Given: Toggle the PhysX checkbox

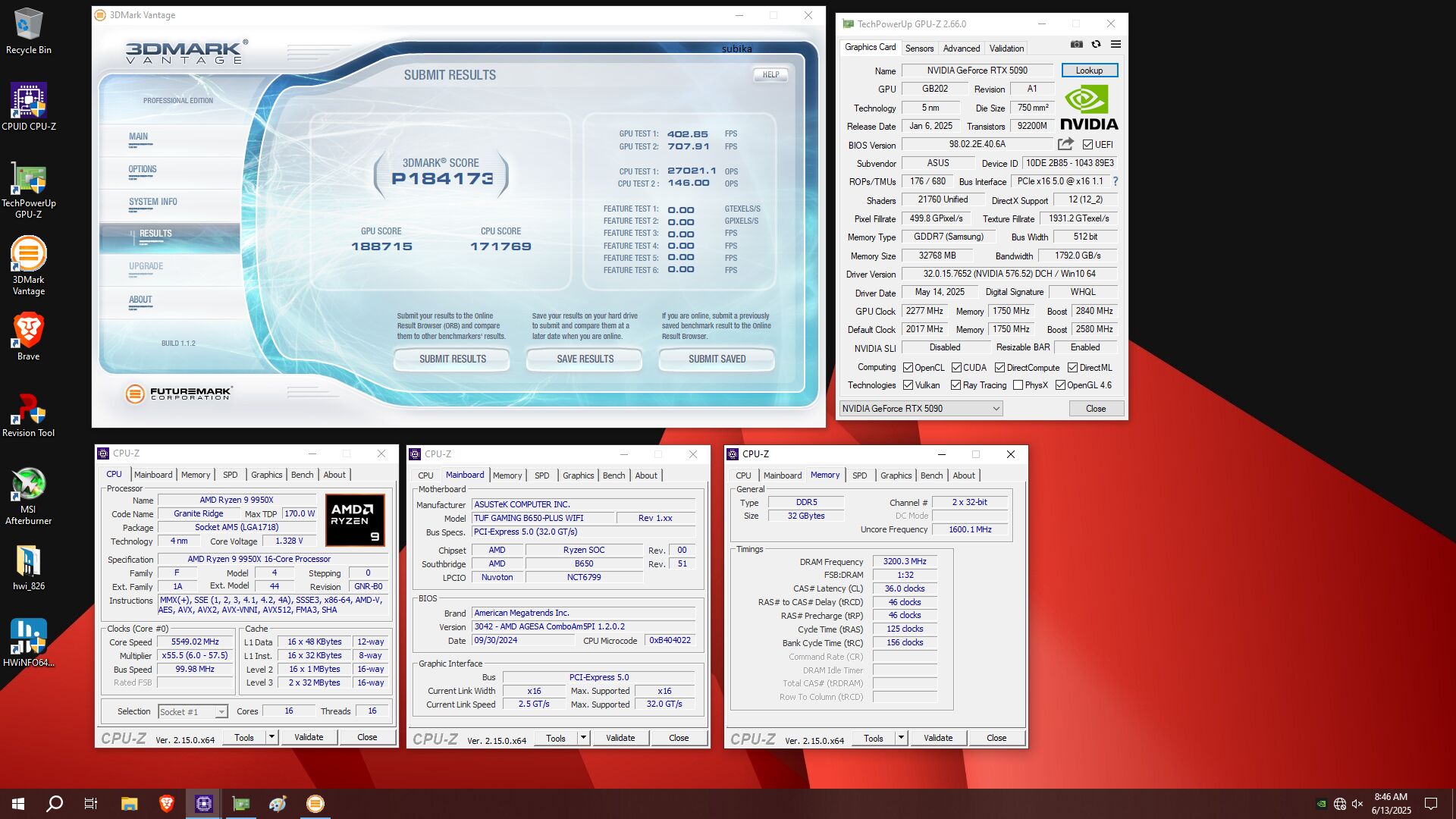Looking at the screenshot, I should pyautogui.click(x=1018, y=385).
